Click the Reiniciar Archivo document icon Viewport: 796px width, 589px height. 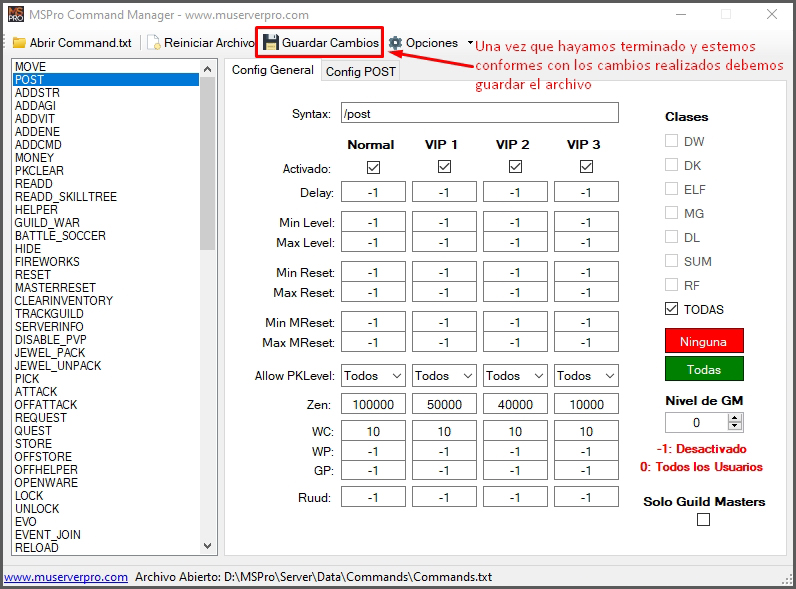(154, 43)
